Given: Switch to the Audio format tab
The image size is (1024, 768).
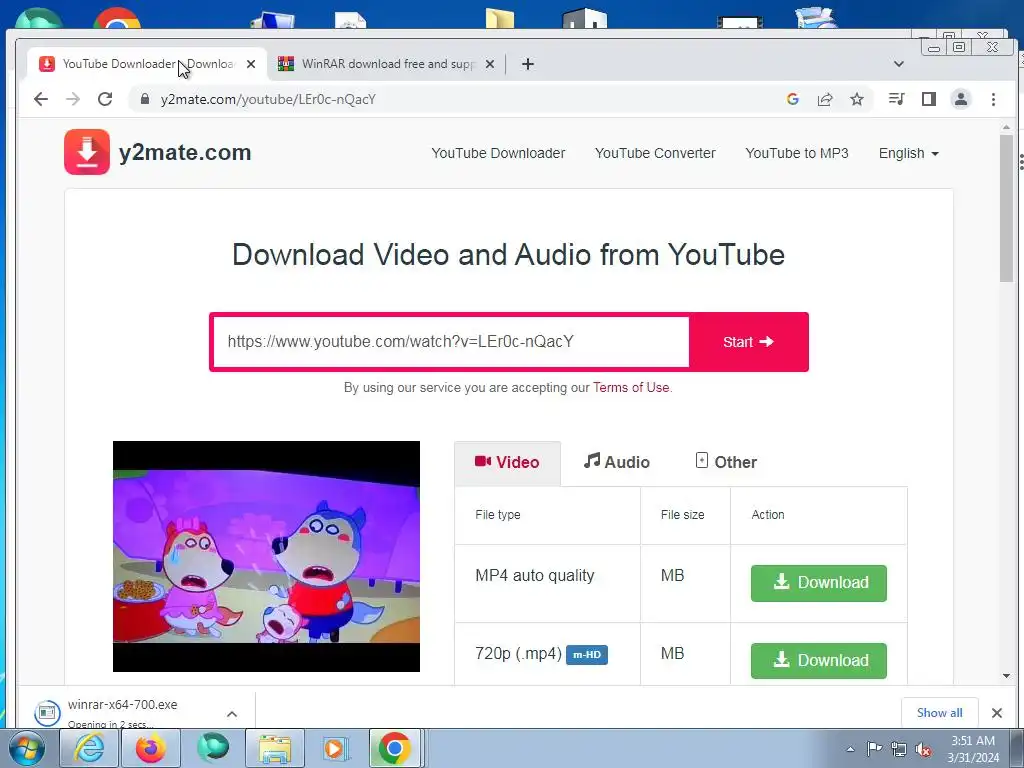Looking at the screenshot, I should (616, 462).
